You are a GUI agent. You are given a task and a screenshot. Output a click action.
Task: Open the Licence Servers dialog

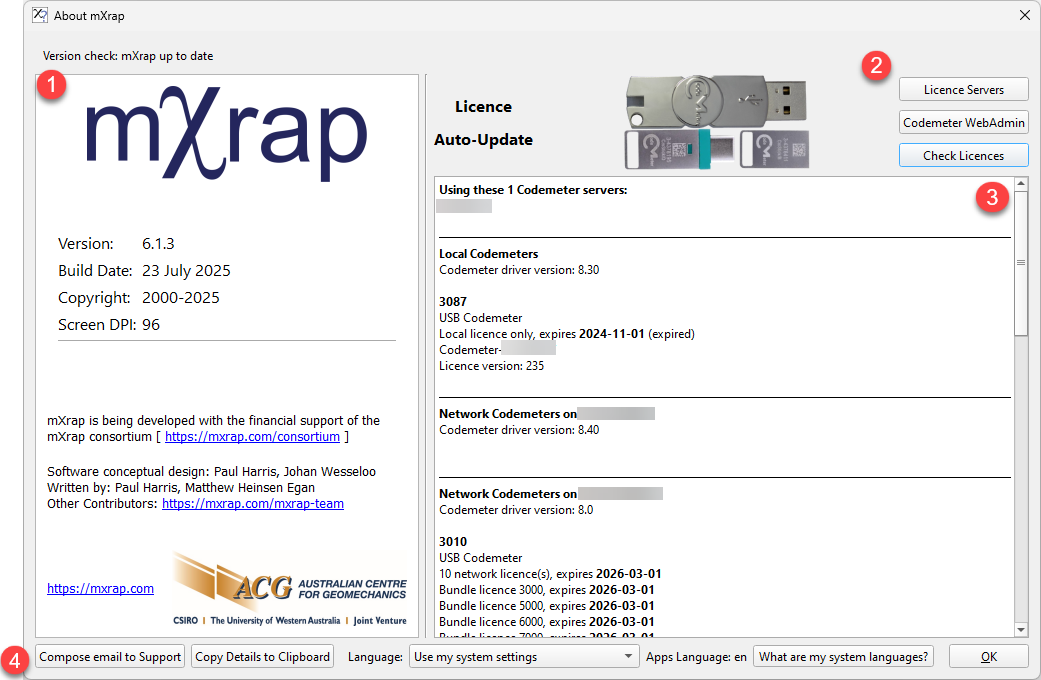[963, 89]
